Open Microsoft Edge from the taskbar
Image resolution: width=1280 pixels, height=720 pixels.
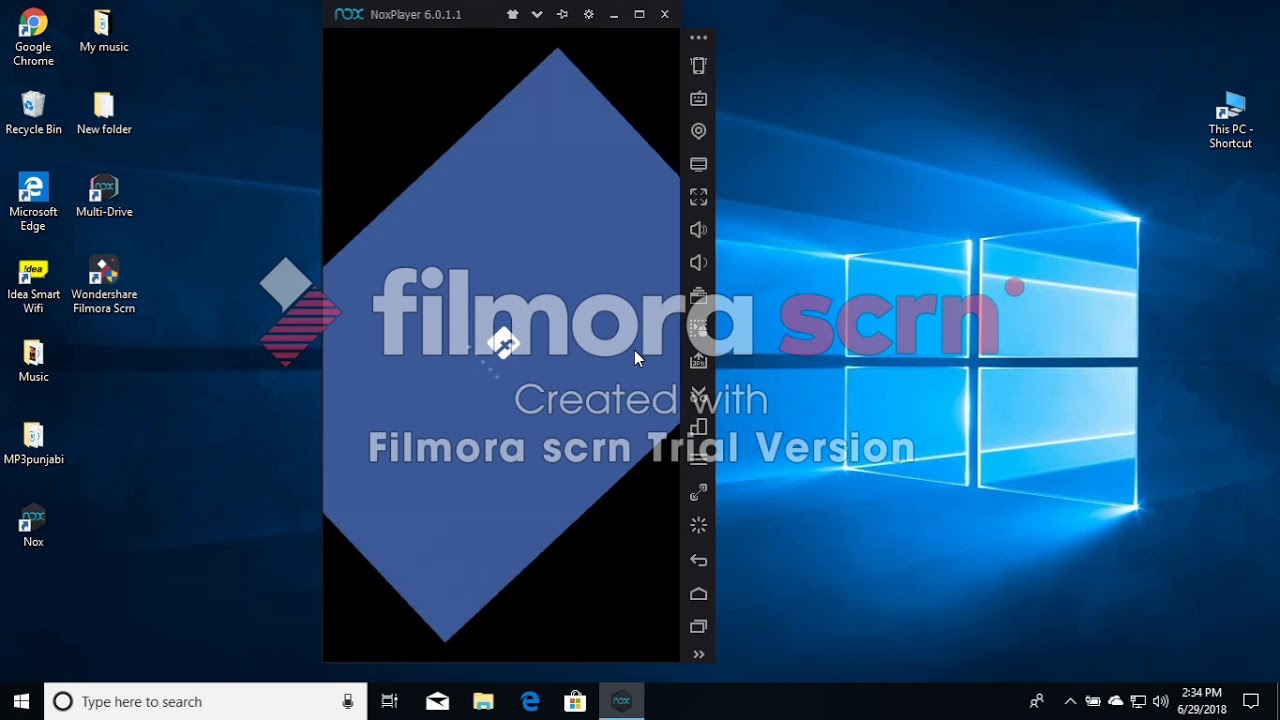(x=529, y=701)
